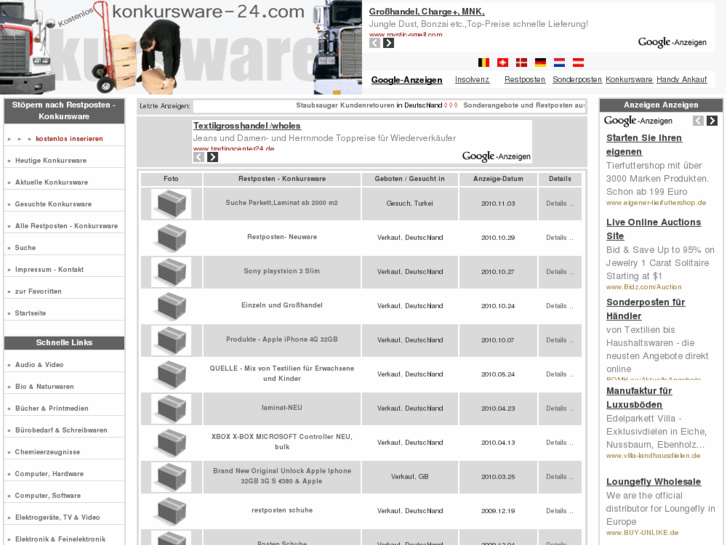Click the Denmark flag icon

point(522,62)
